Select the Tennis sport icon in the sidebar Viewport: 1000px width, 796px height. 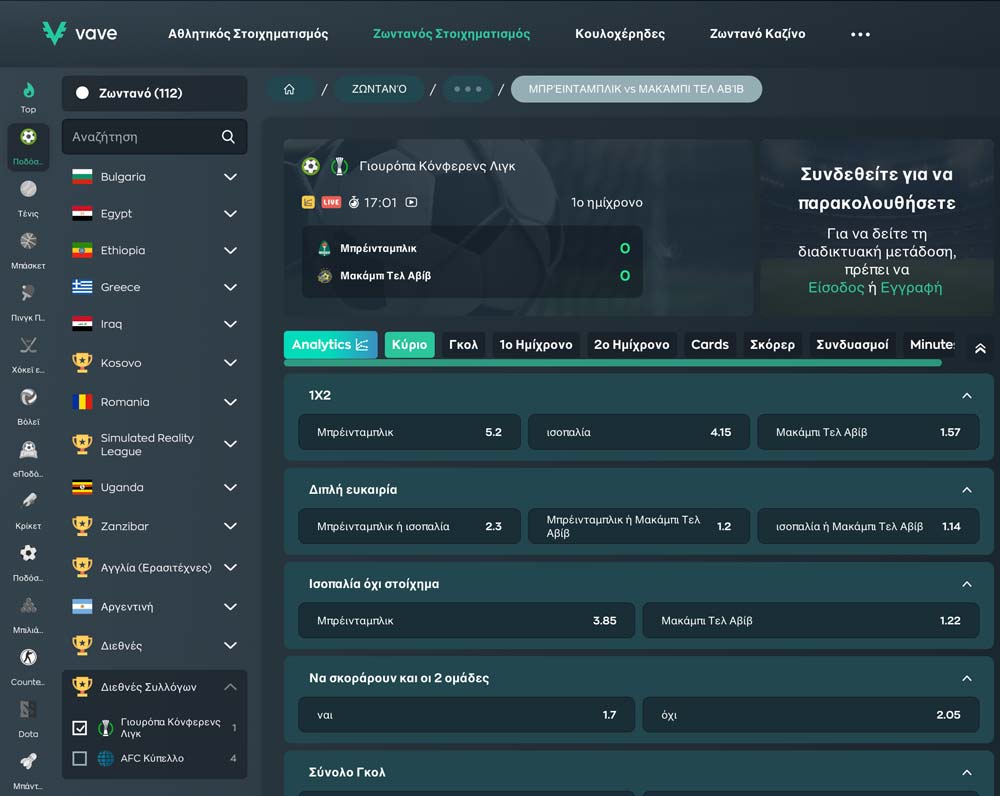tap(28, 189)
